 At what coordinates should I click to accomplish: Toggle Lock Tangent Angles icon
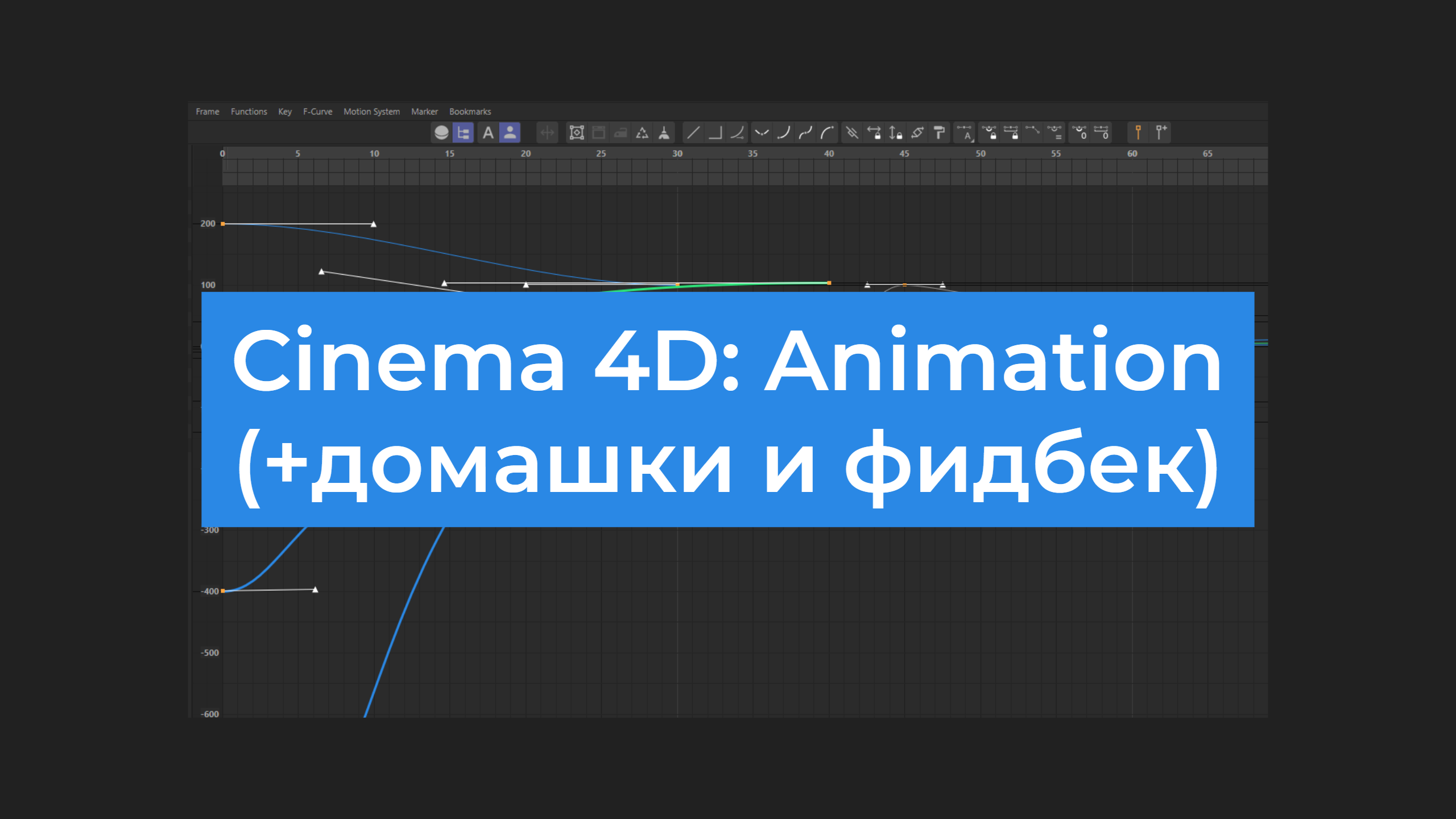pos(990,133)
